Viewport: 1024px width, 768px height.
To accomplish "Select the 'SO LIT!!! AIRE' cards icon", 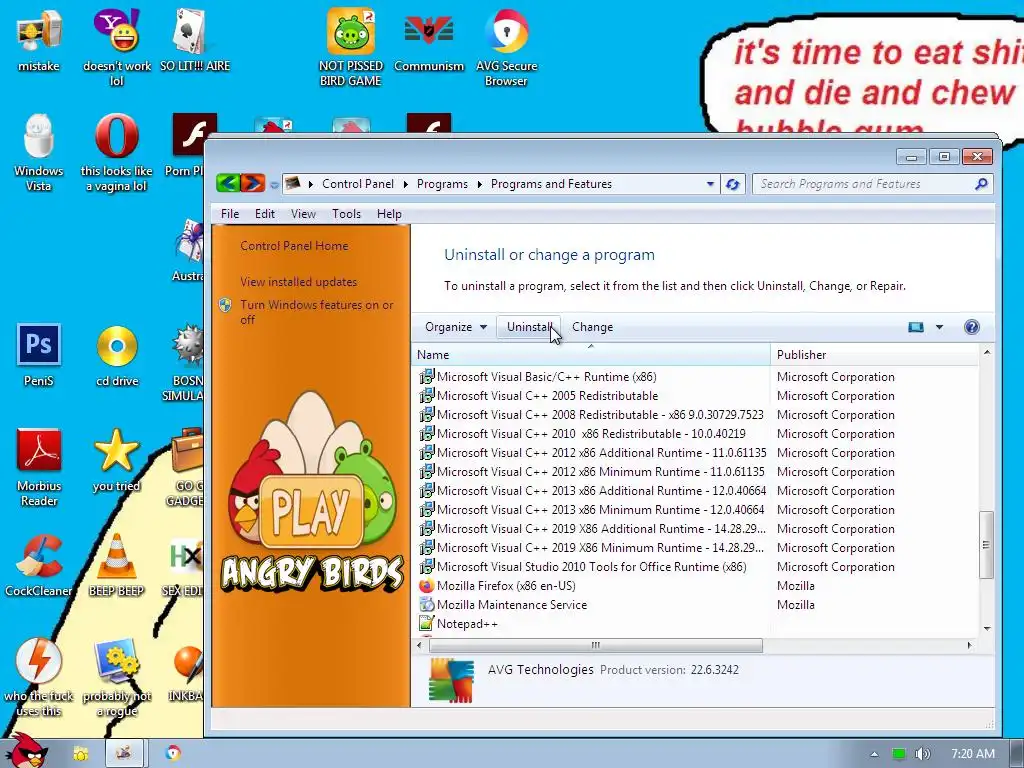I will [x=195, y=40].
